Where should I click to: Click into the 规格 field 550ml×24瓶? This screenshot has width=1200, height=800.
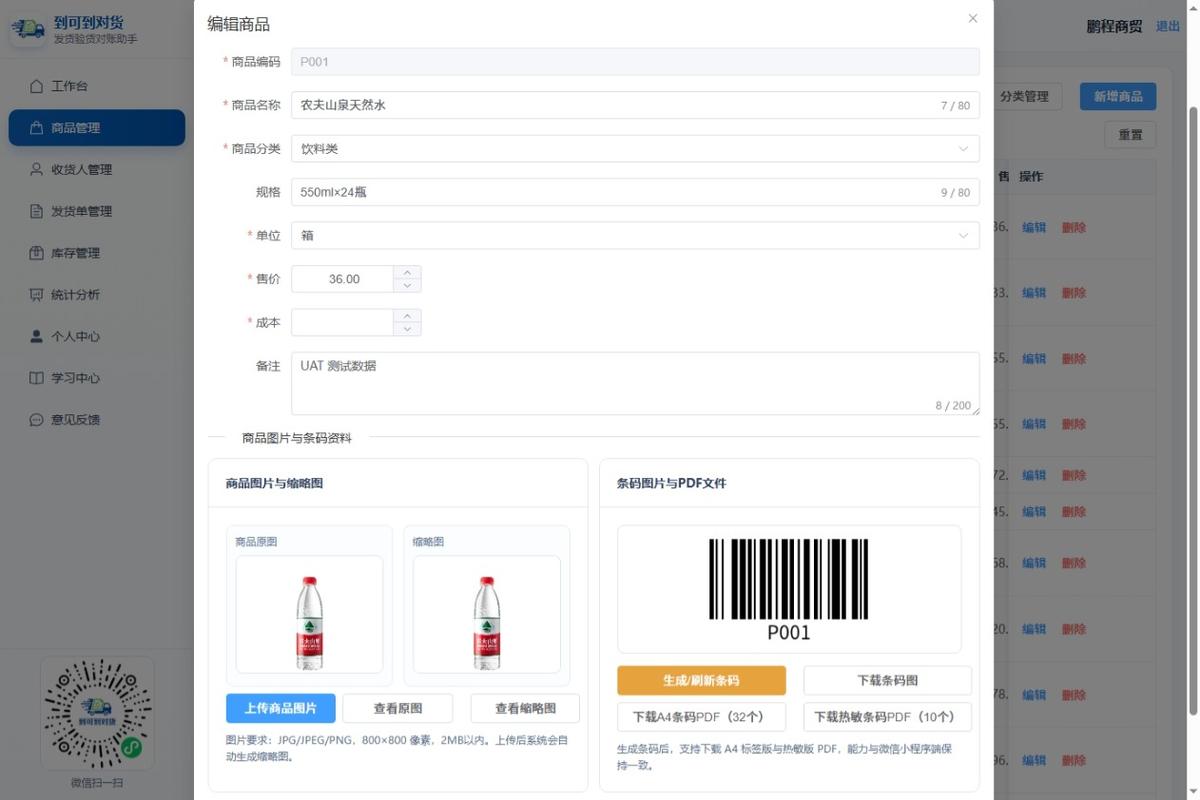tap(635, 192)
